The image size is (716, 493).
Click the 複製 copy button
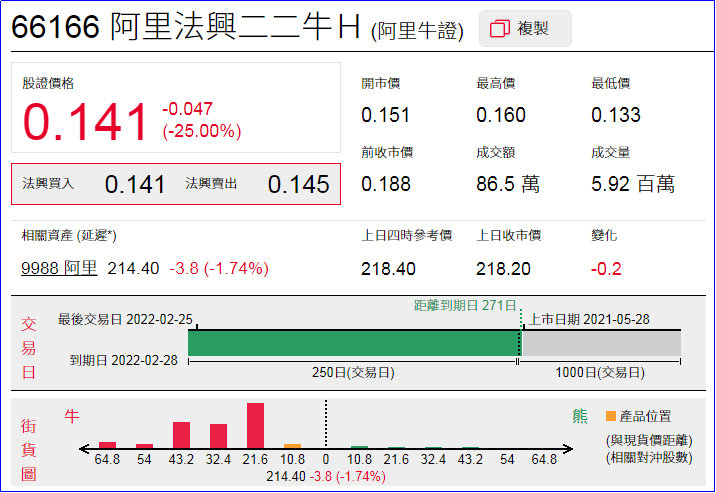tap(525, 29)
